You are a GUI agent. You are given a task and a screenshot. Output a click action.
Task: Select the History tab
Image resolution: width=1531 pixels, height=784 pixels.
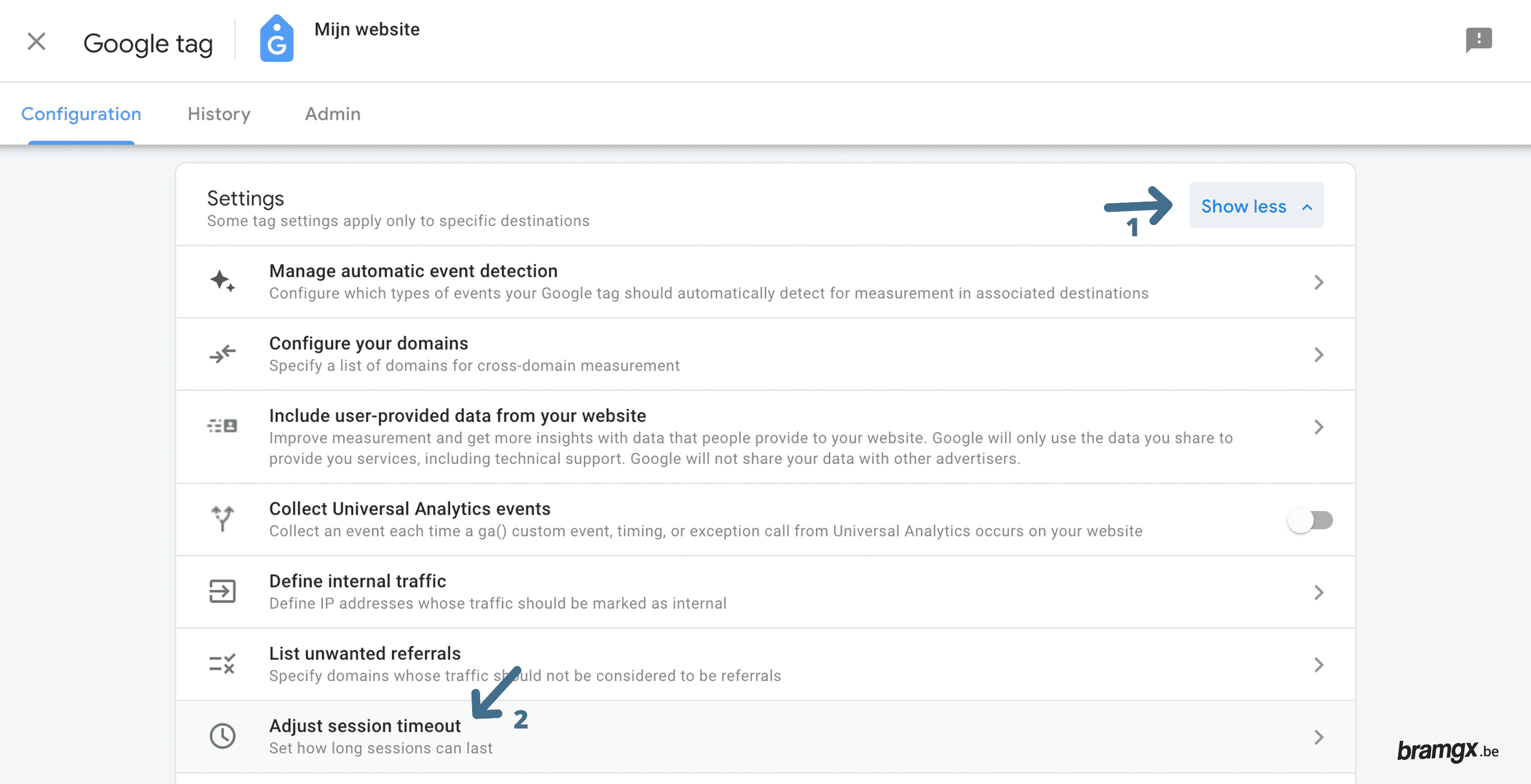pyautogui.click(x=219, y=113)
